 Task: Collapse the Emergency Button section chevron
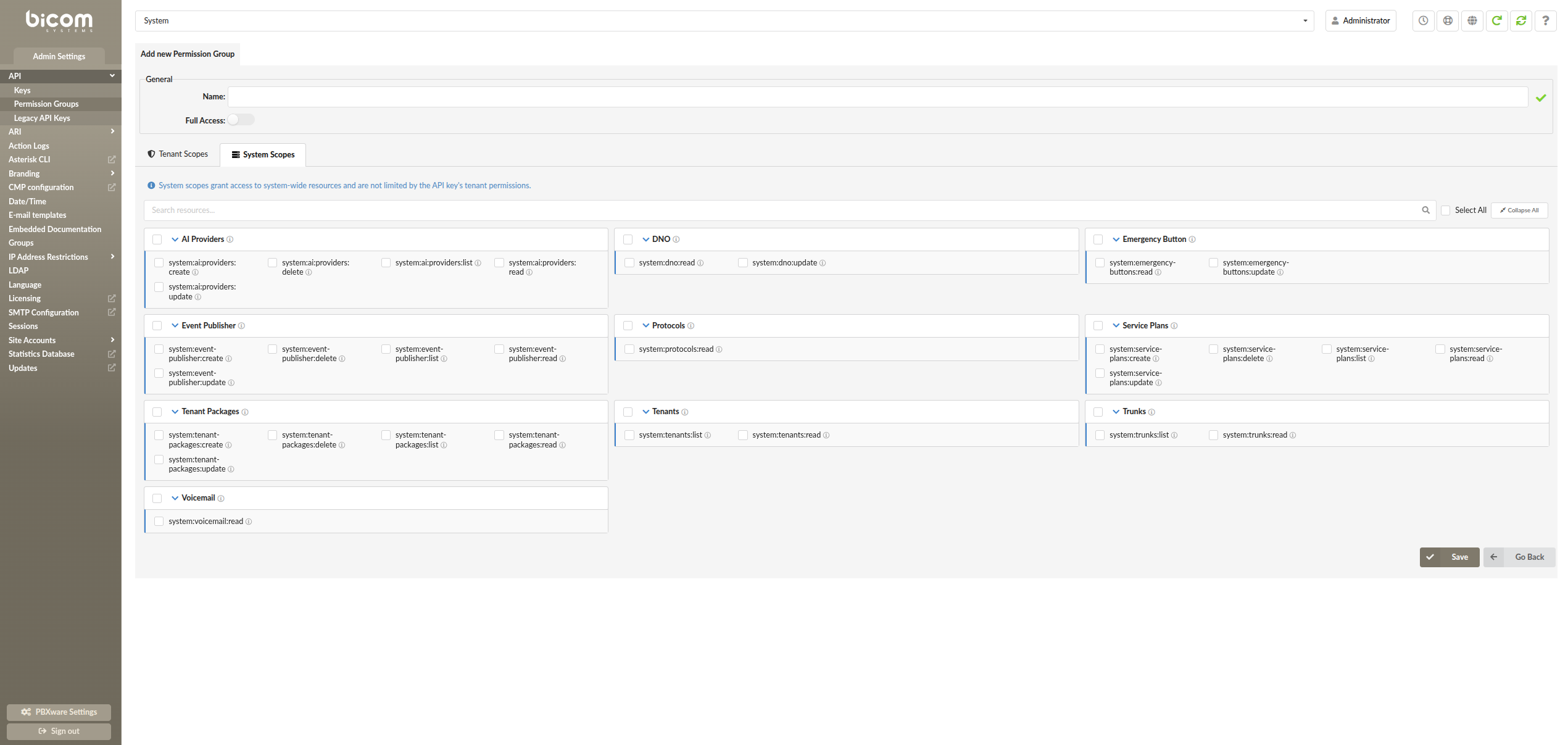pos(1116,239)
